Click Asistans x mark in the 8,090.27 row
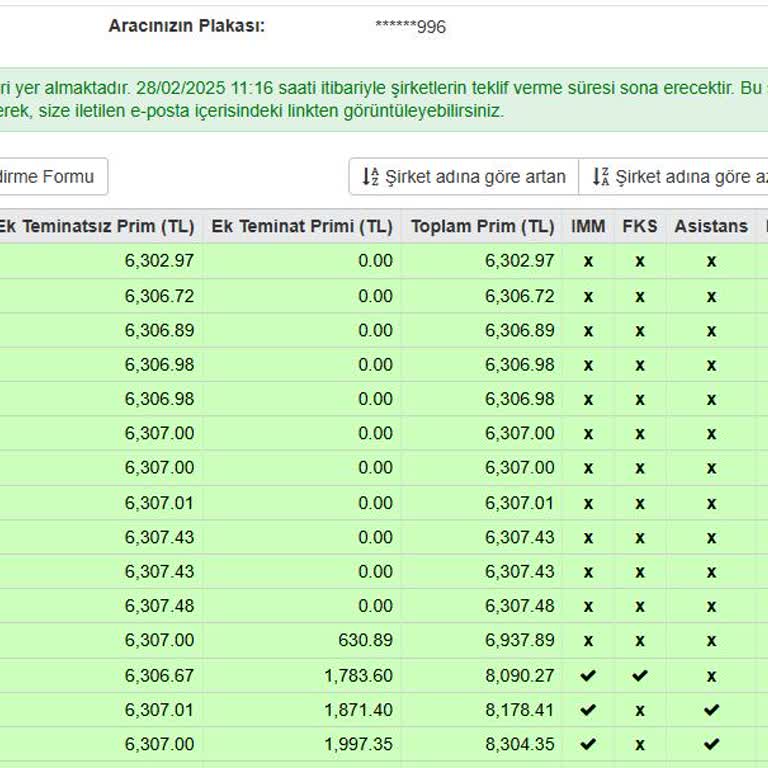 (x=711, y=676)
